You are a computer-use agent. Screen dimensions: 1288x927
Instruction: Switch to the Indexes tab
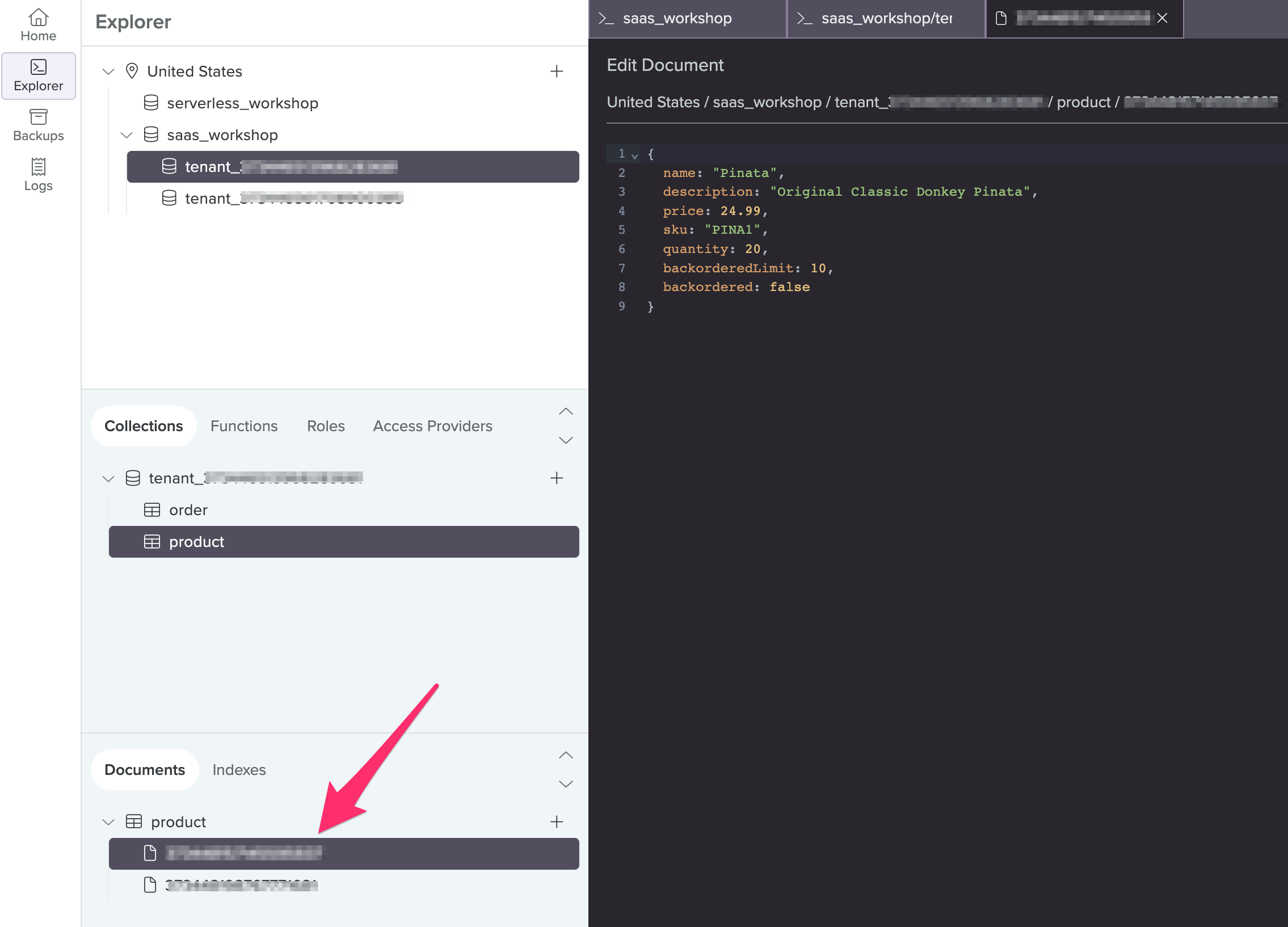pos(239,770)
